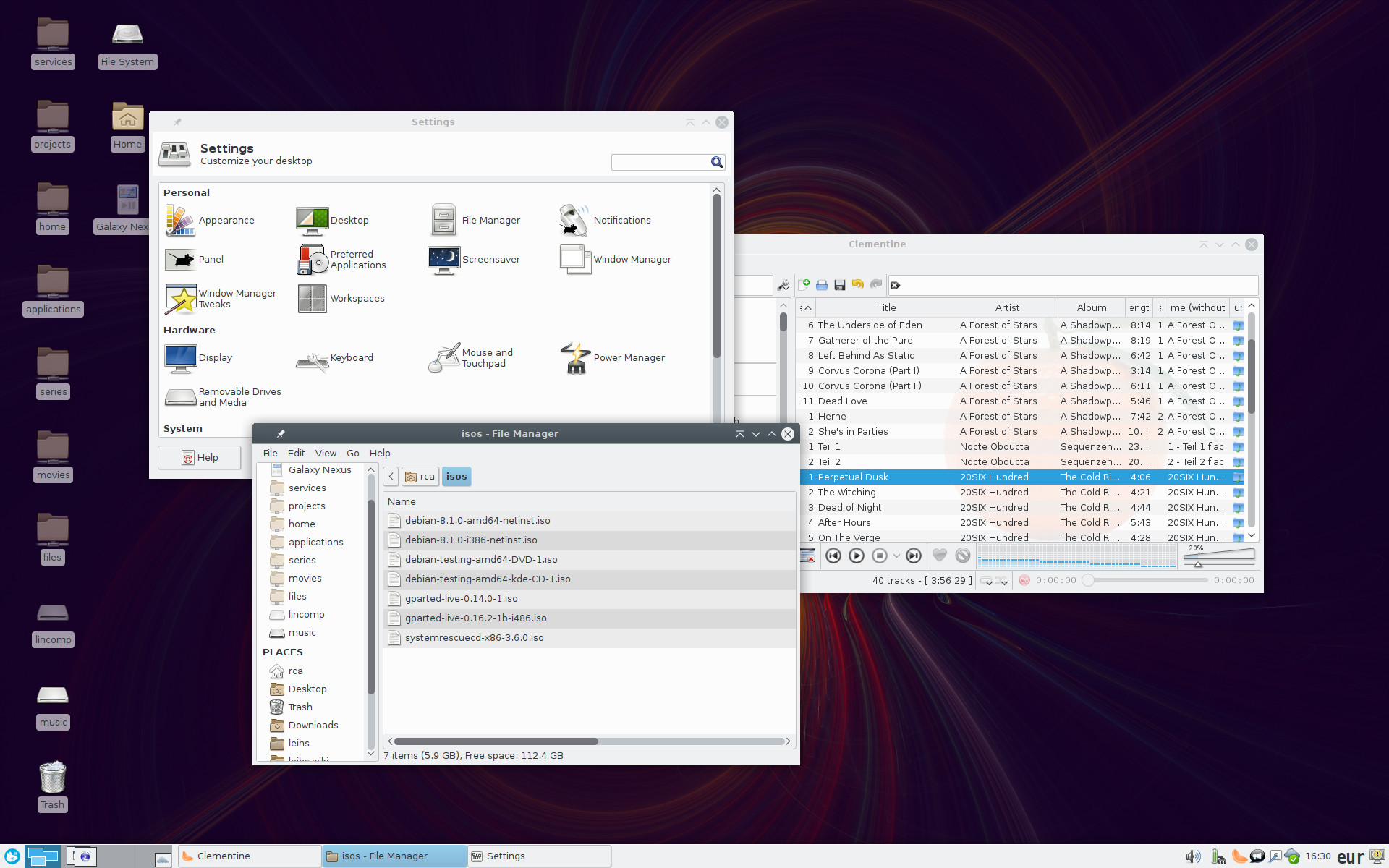This screenshot has width=1389, height=868.
Task: Go to previous track in Clementine
Action: tap(833, 556)
